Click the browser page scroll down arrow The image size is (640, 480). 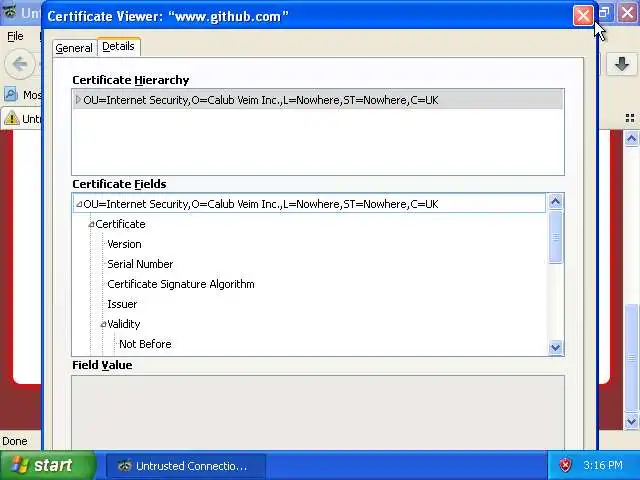point(631,421)
